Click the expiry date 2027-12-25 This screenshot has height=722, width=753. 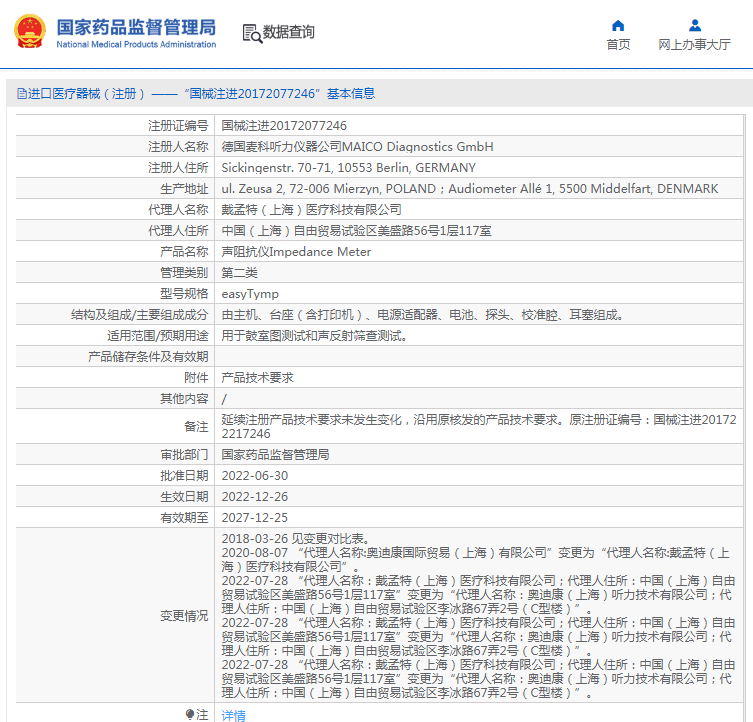pos(254,518)
